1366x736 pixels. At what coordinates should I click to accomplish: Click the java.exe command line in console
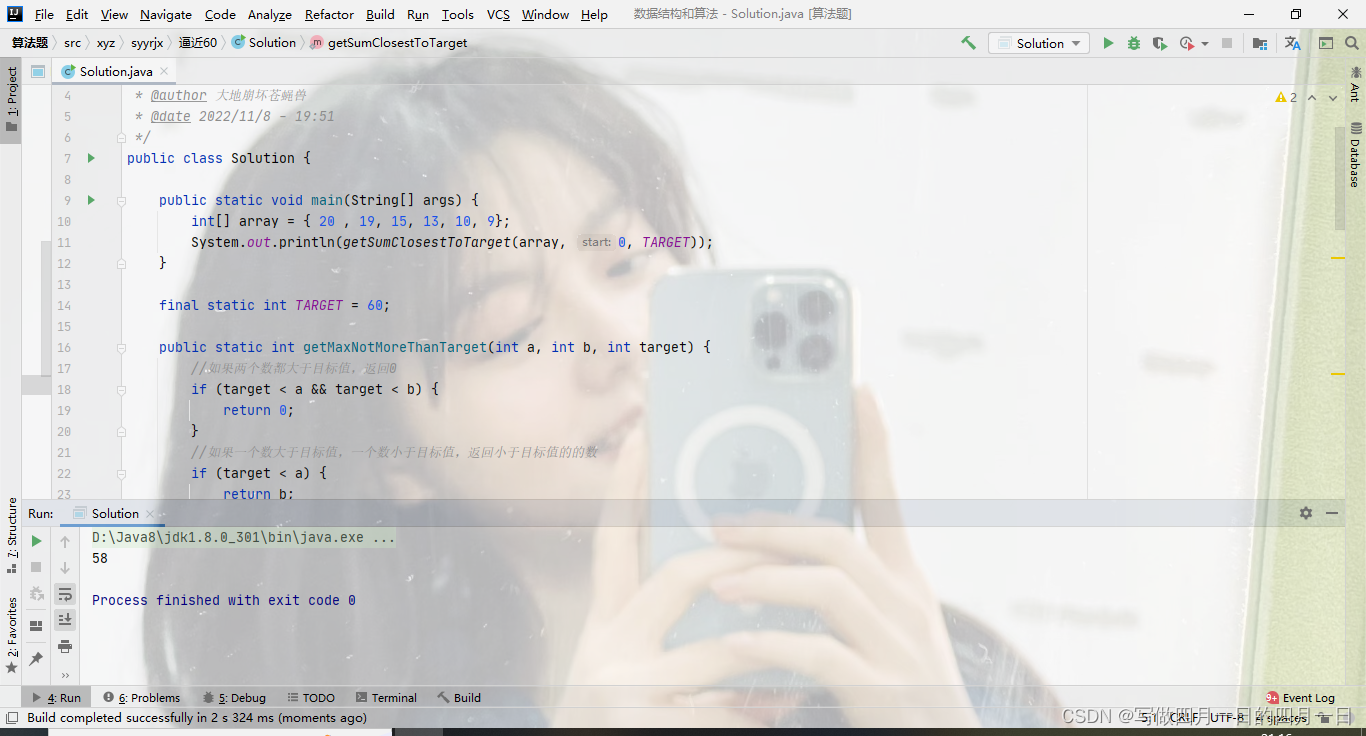pyautogui.click(x=243, y=537)
